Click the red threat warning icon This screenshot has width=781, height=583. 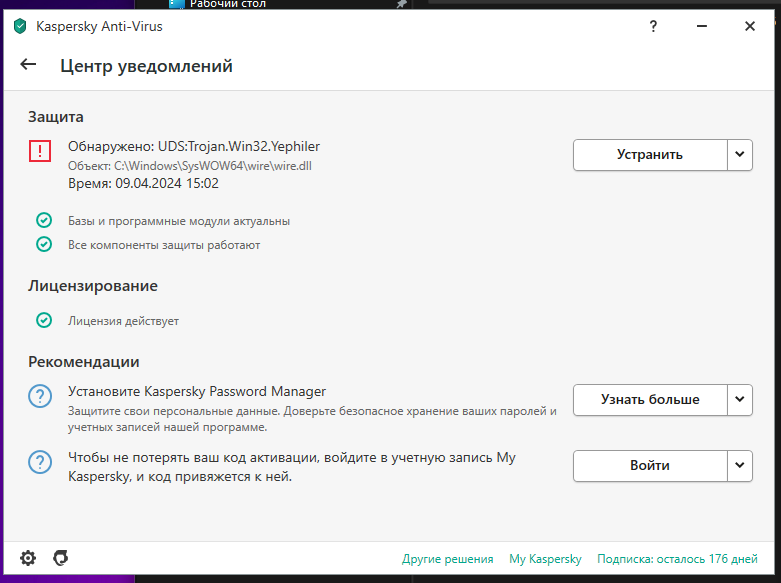point(40,151)
